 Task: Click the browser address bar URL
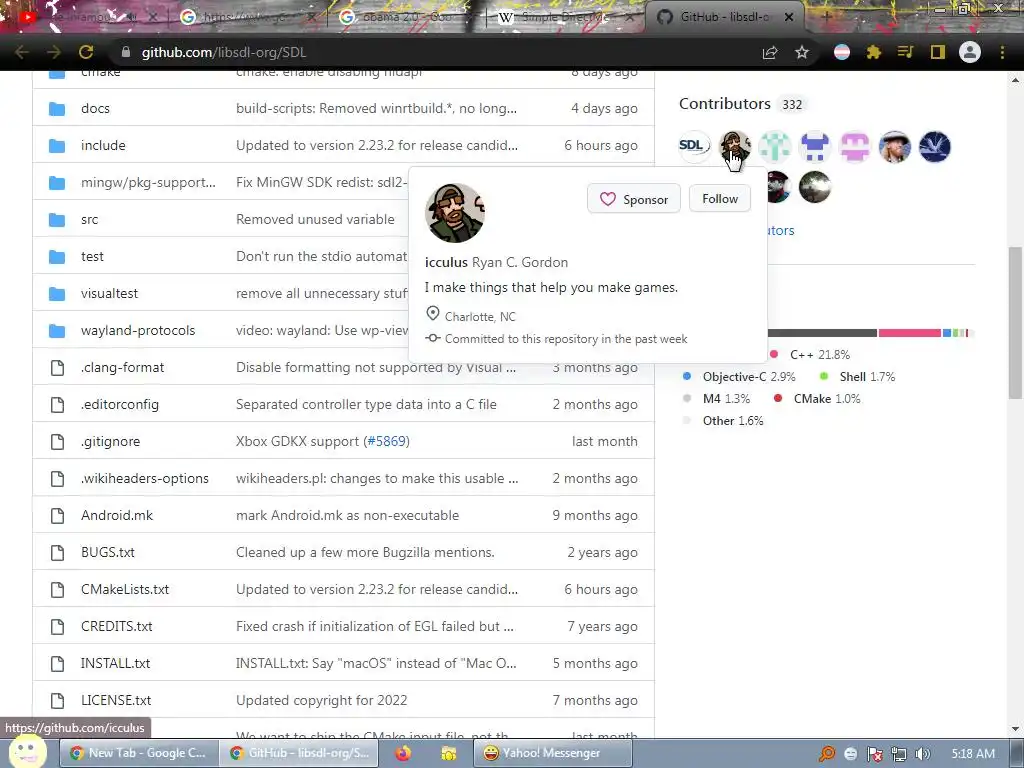(224, 52)
